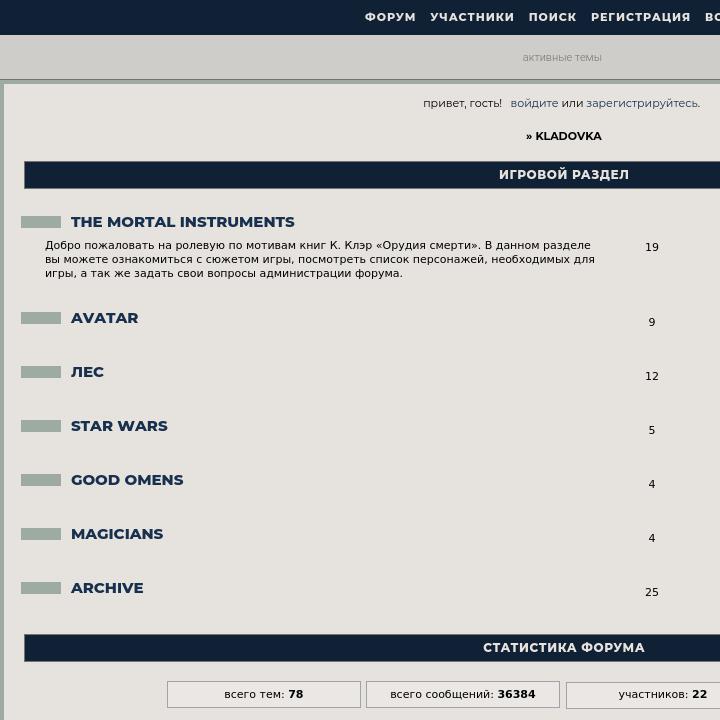Click the status icon beside Magicians
Screen dimensions: 720x720
pos(41,534)
